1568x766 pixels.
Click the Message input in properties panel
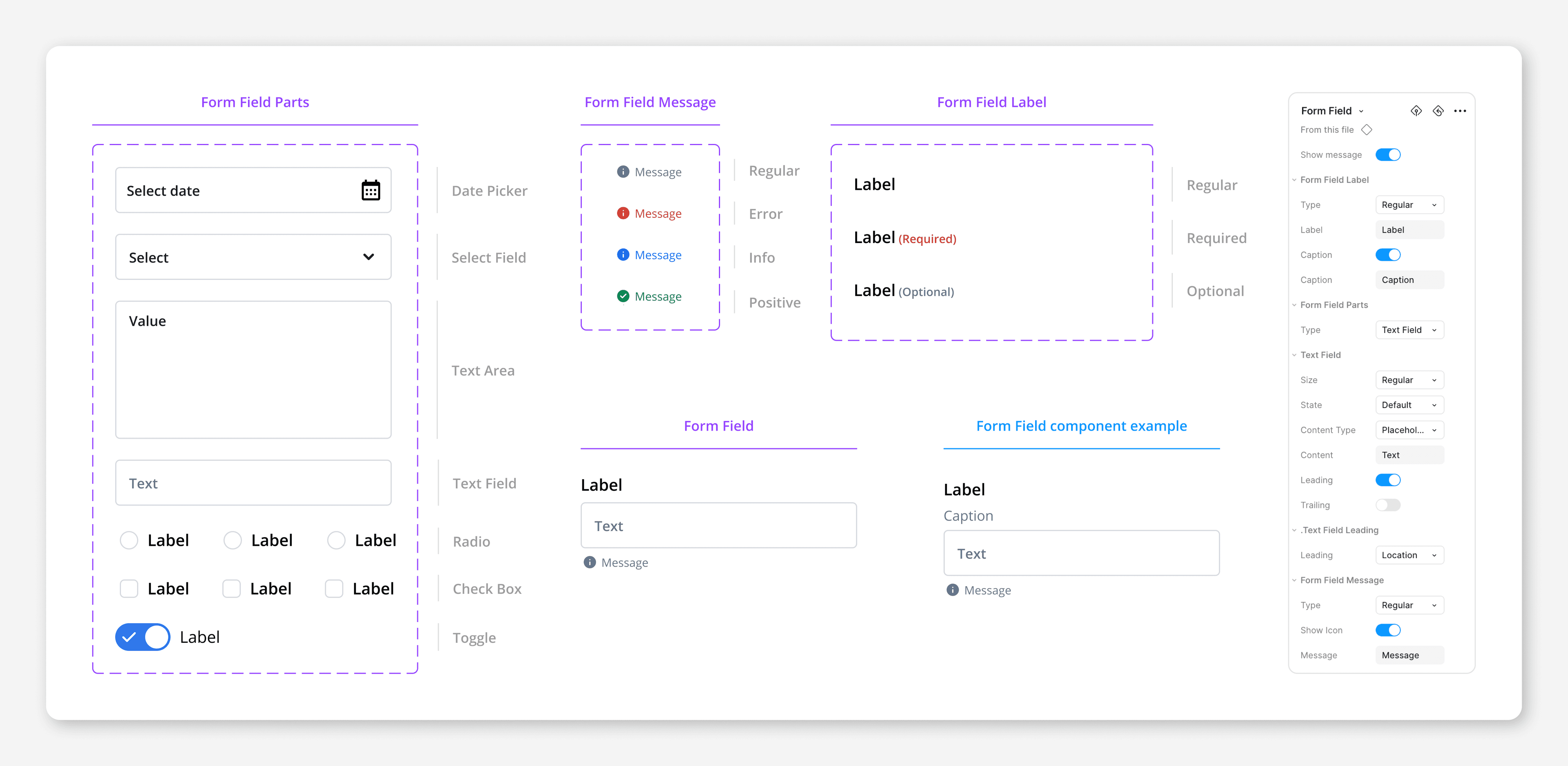(x=1409, y=655)
